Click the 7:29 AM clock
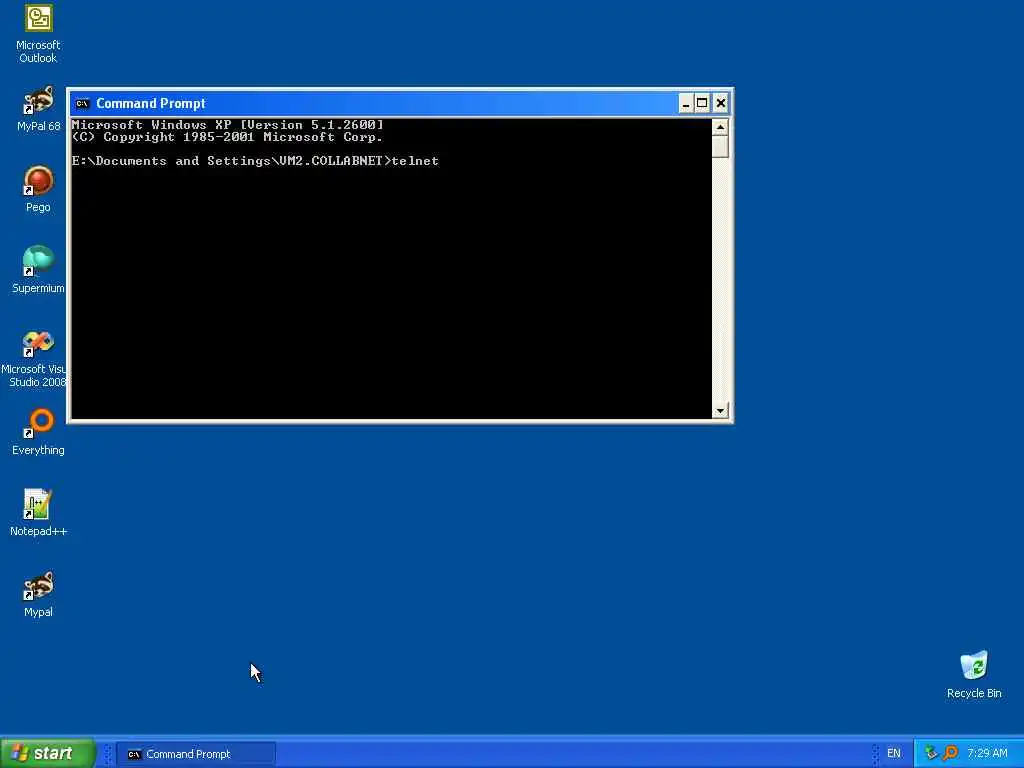The height and width of the screenshot is (768, 1024). point(987,754)
